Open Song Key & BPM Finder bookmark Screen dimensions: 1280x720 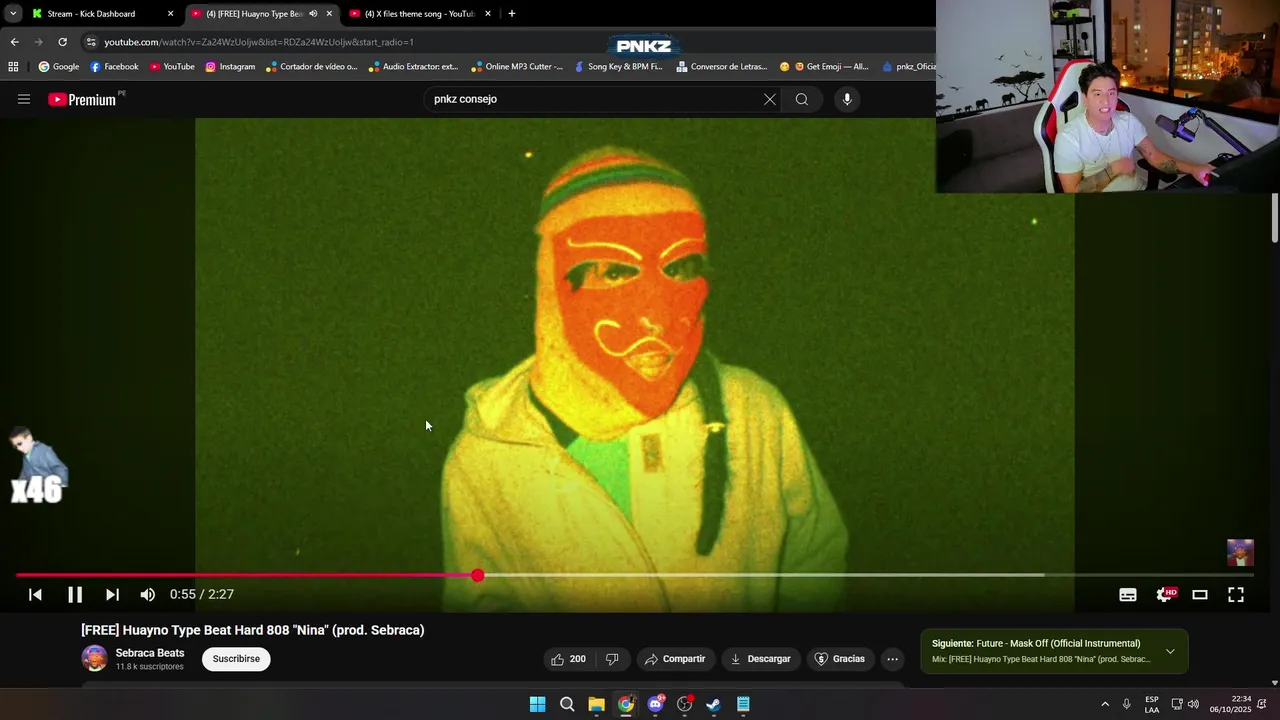point(618,67)
